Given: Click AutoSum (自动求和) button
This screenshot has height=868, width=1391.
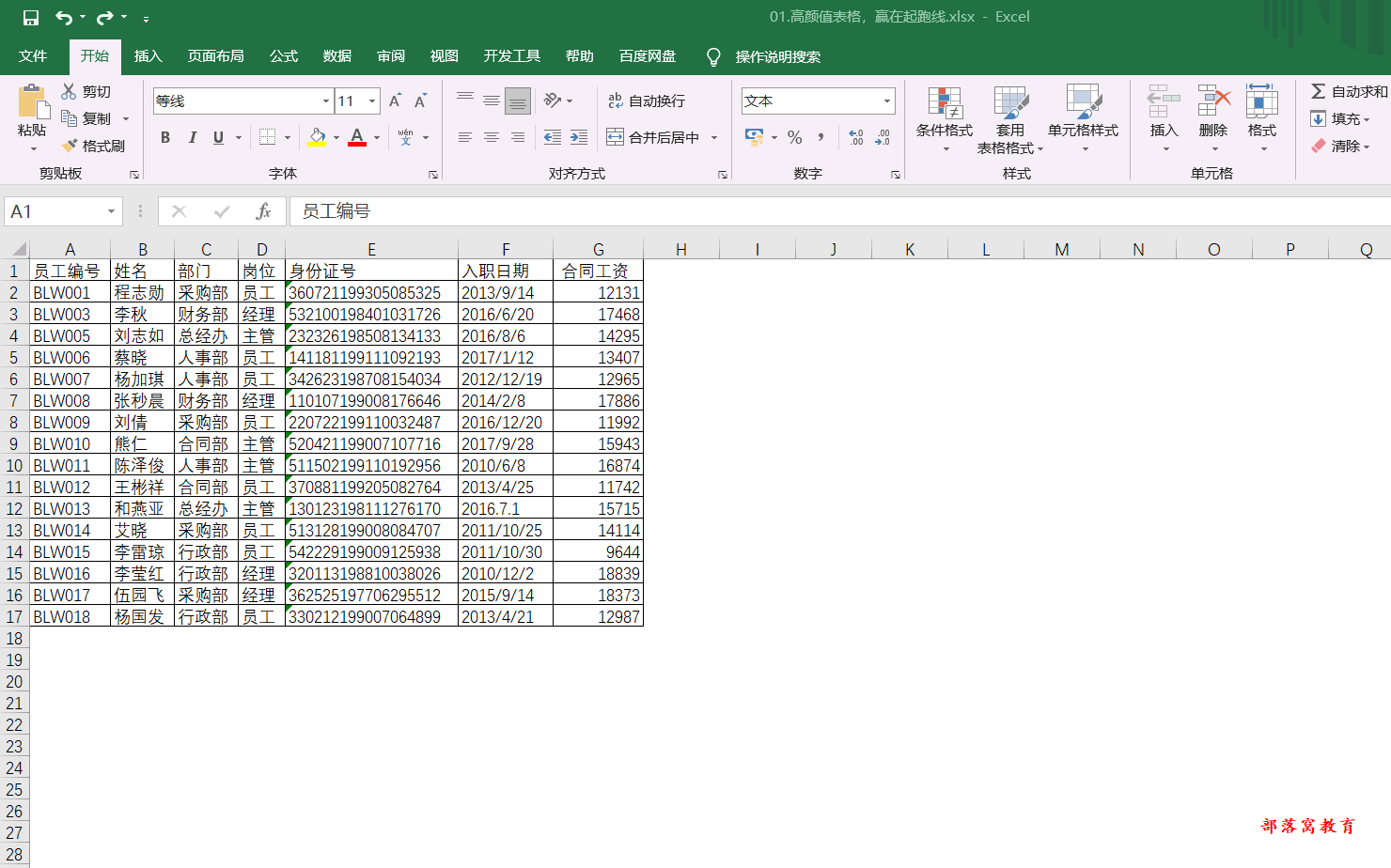Looking at the screenshot, I should click(x=1350, y=91).
